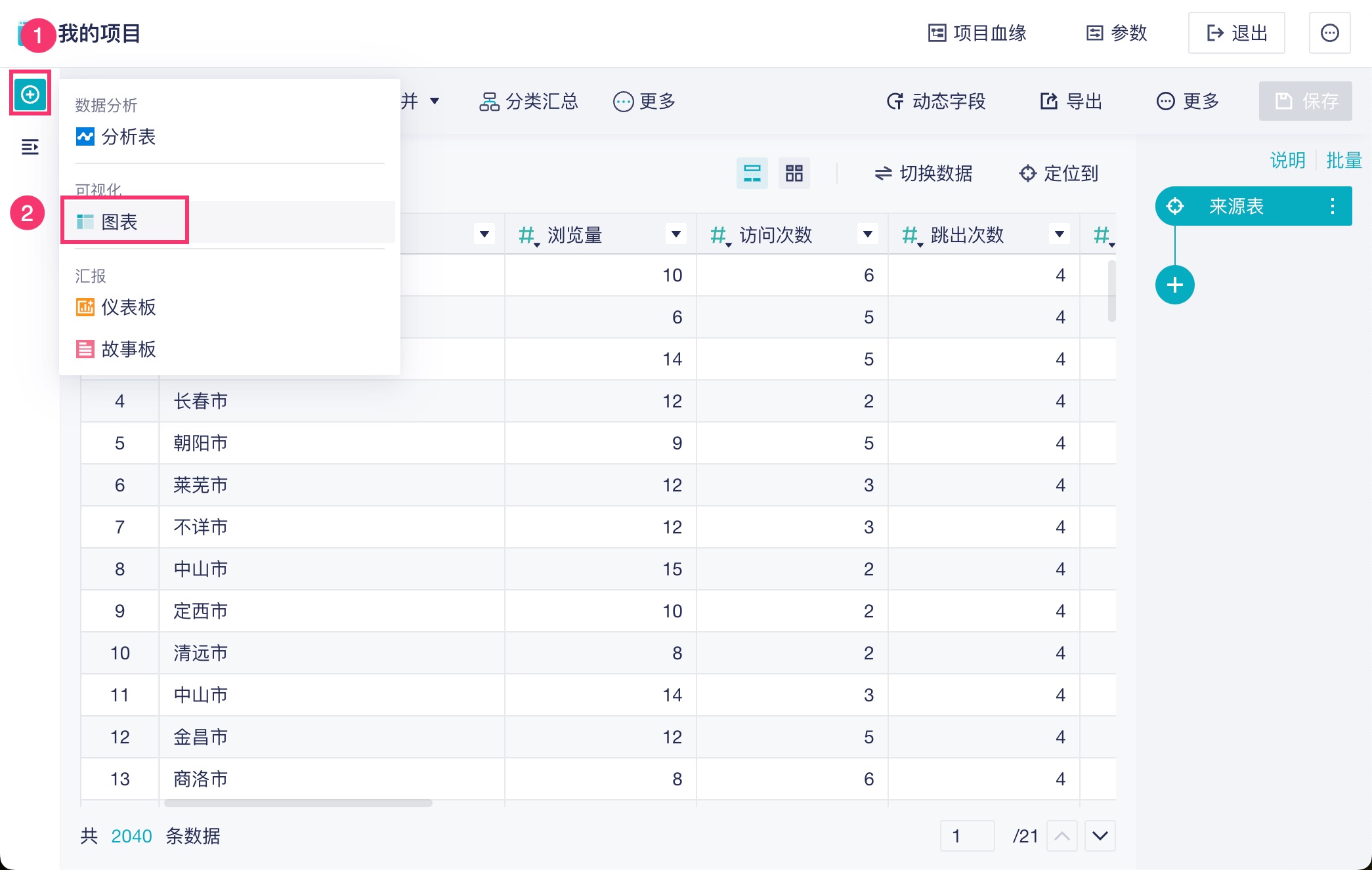Select 图表 from the create menu
The height and width of the screenshot is (870, 1372).
119,222
